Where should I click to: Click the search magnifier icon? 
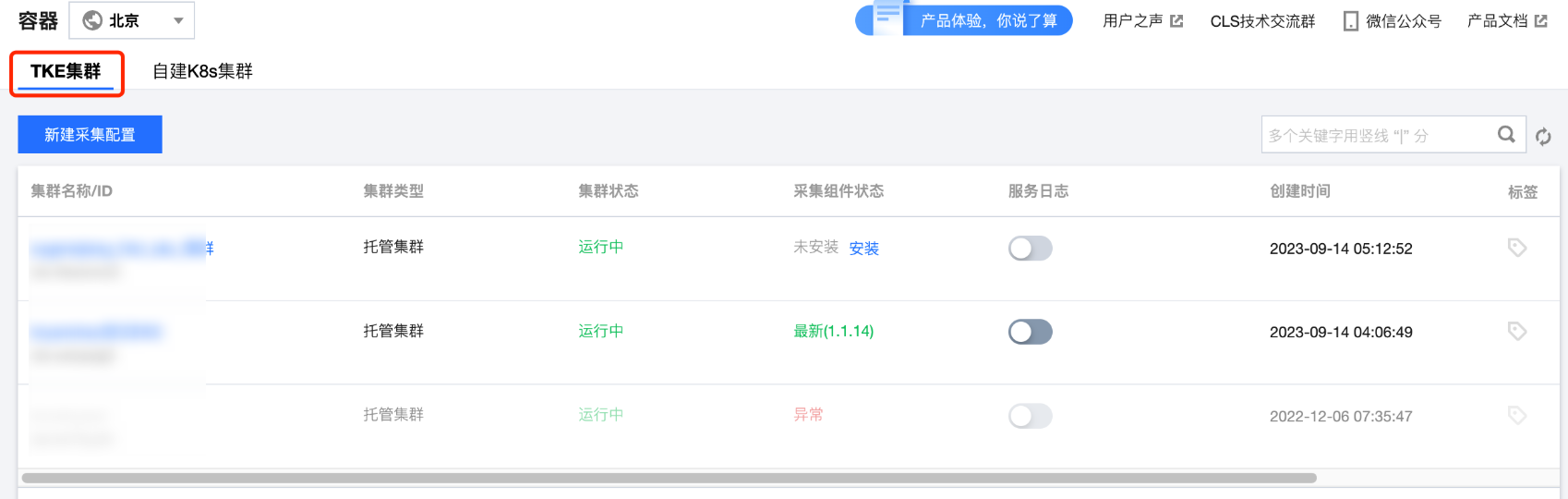click(1506, 135)
